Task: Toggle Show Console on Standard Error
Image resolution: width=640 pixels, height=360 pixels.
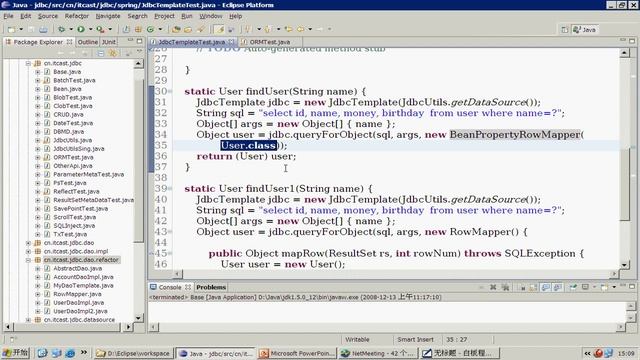Action: (557, 287)
